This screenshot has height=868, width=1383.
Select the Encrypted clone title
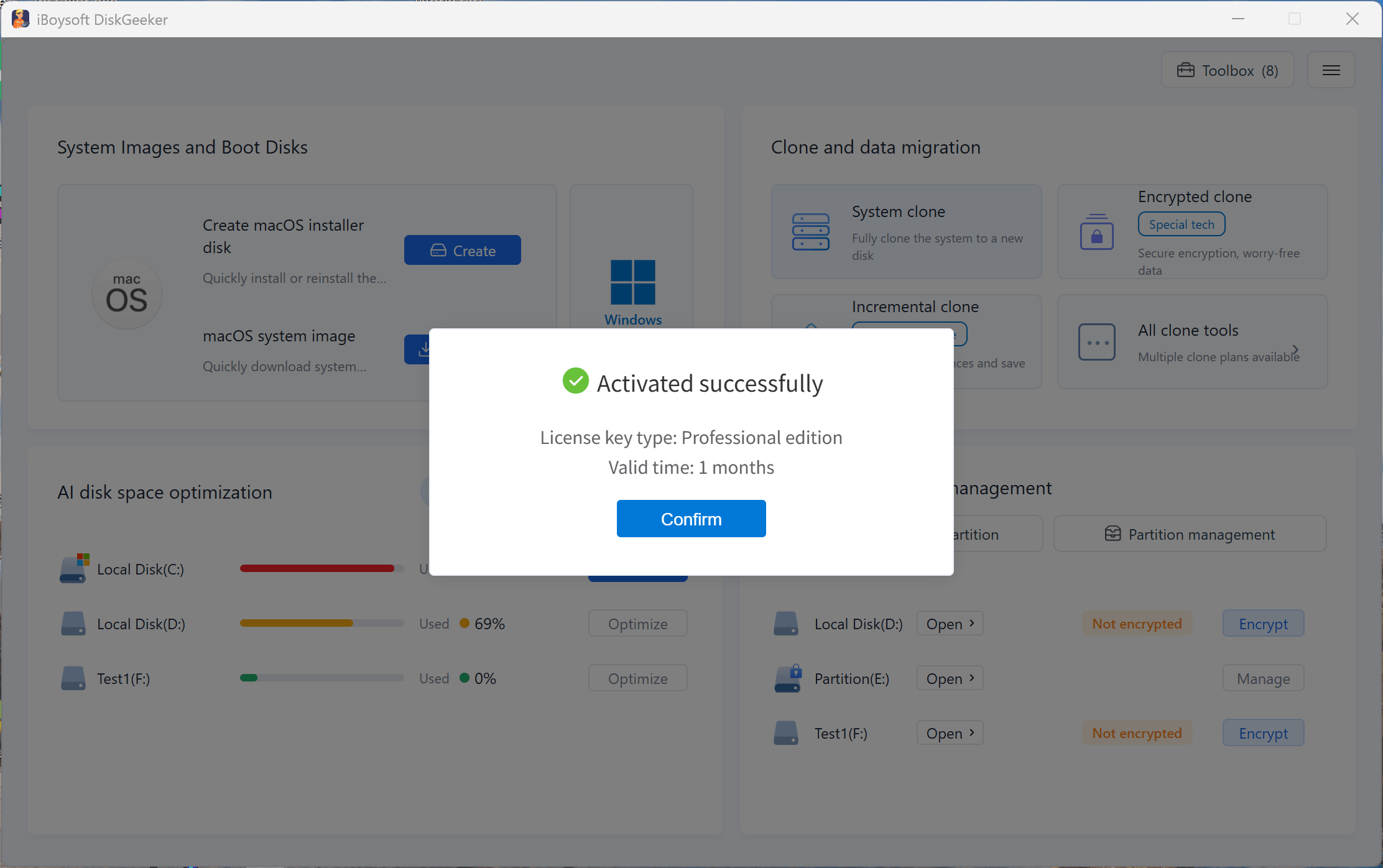click(1195, 196)
